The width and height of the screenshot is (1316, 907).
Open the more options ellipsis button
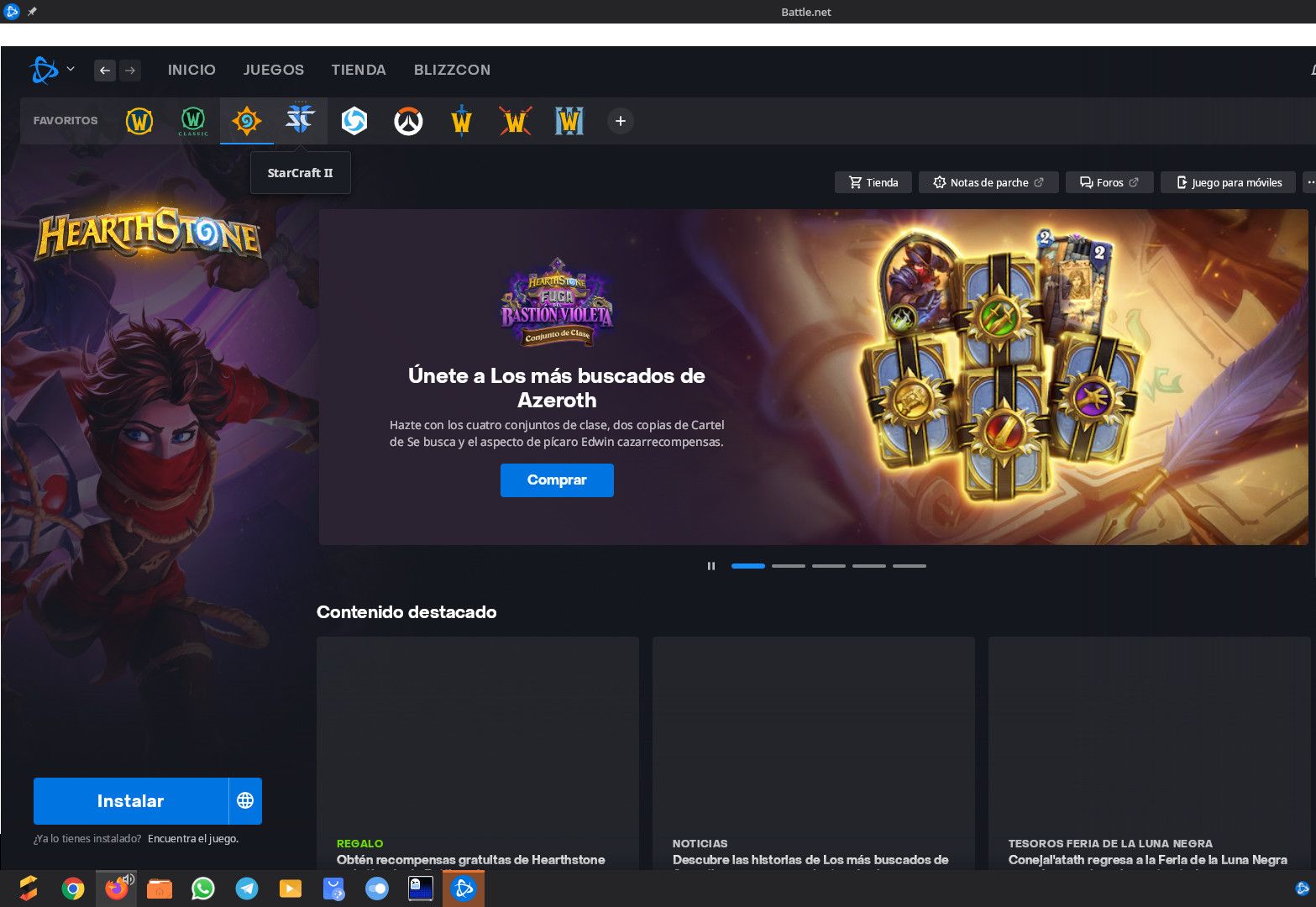(1309, 182)
